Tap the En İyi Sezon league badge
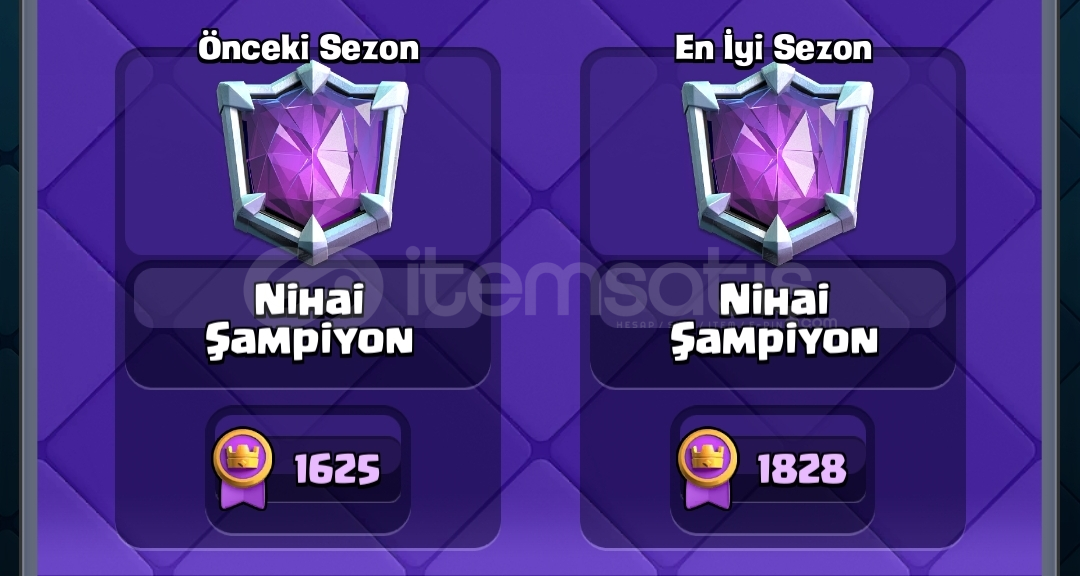Viewport: 1080px width, 576px height. point(778,162)
